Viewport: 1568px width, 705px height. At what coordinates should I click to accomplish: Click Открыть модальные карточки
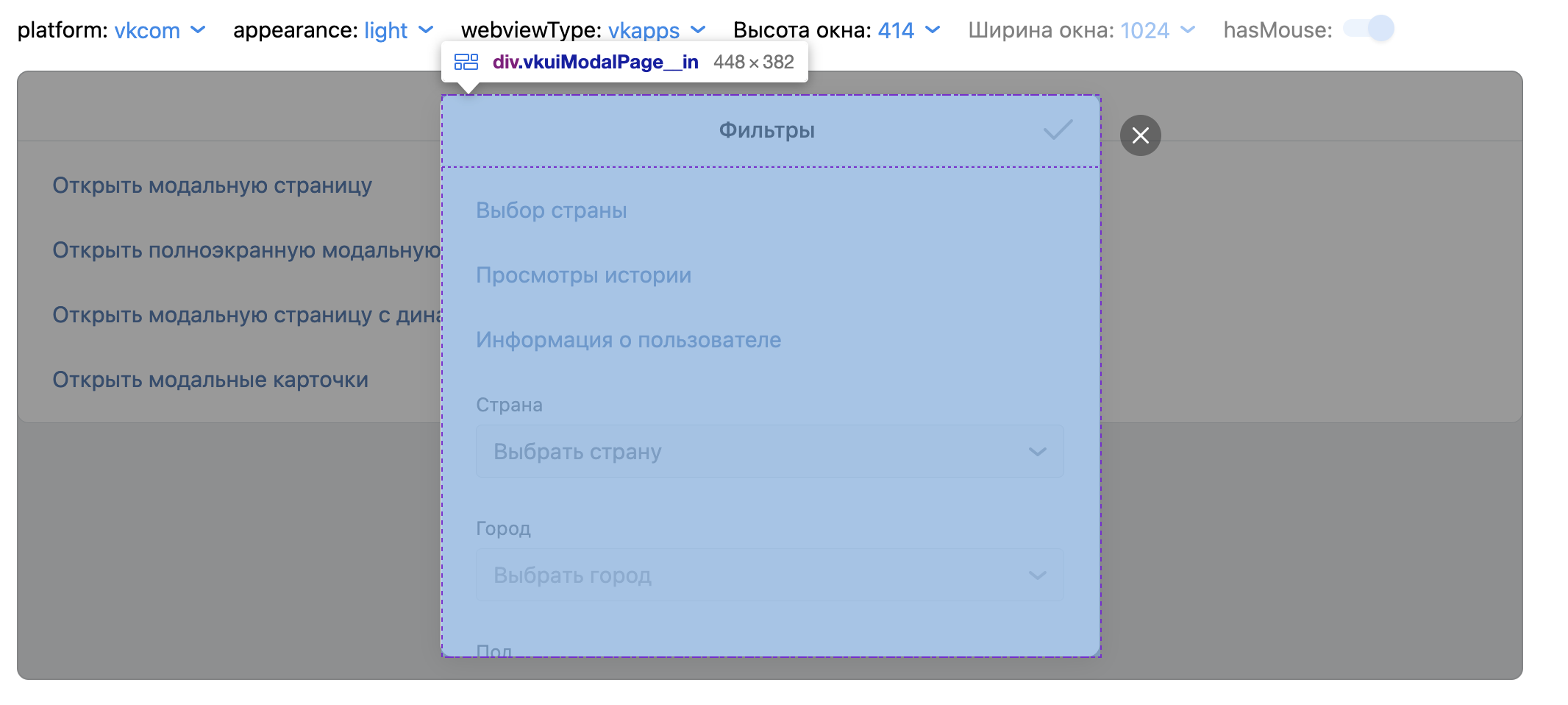(x=210, y=380)
